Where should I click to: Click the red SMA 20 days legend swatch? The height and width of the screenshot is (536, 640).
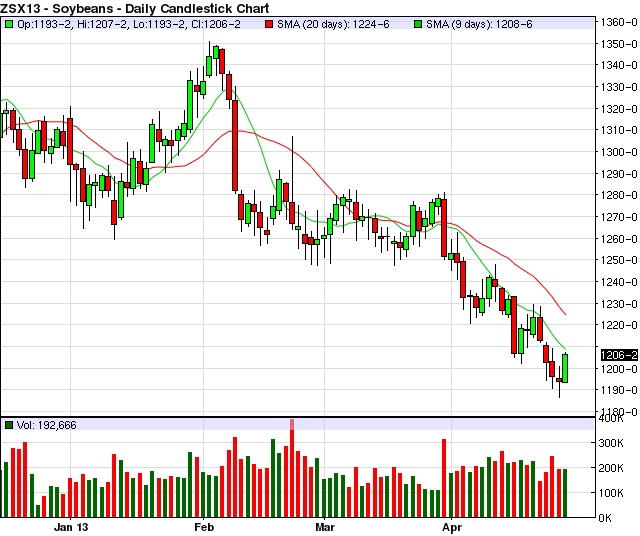269,24
